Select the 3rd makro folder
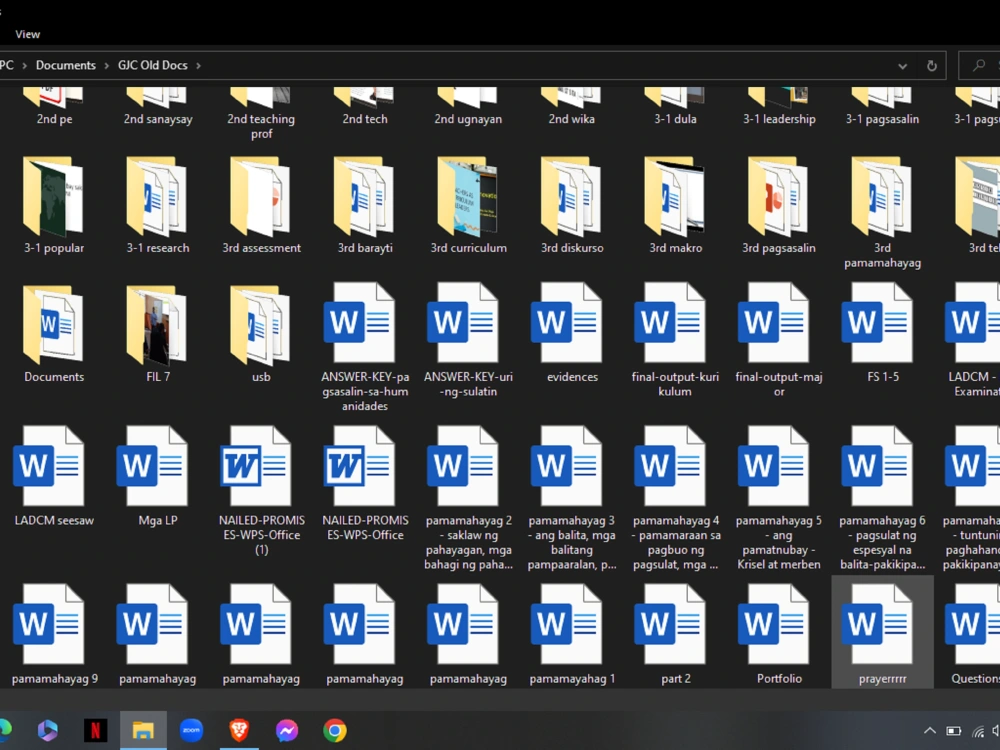The width and height of the screenshot is (1000, 750). pos(675,205)
